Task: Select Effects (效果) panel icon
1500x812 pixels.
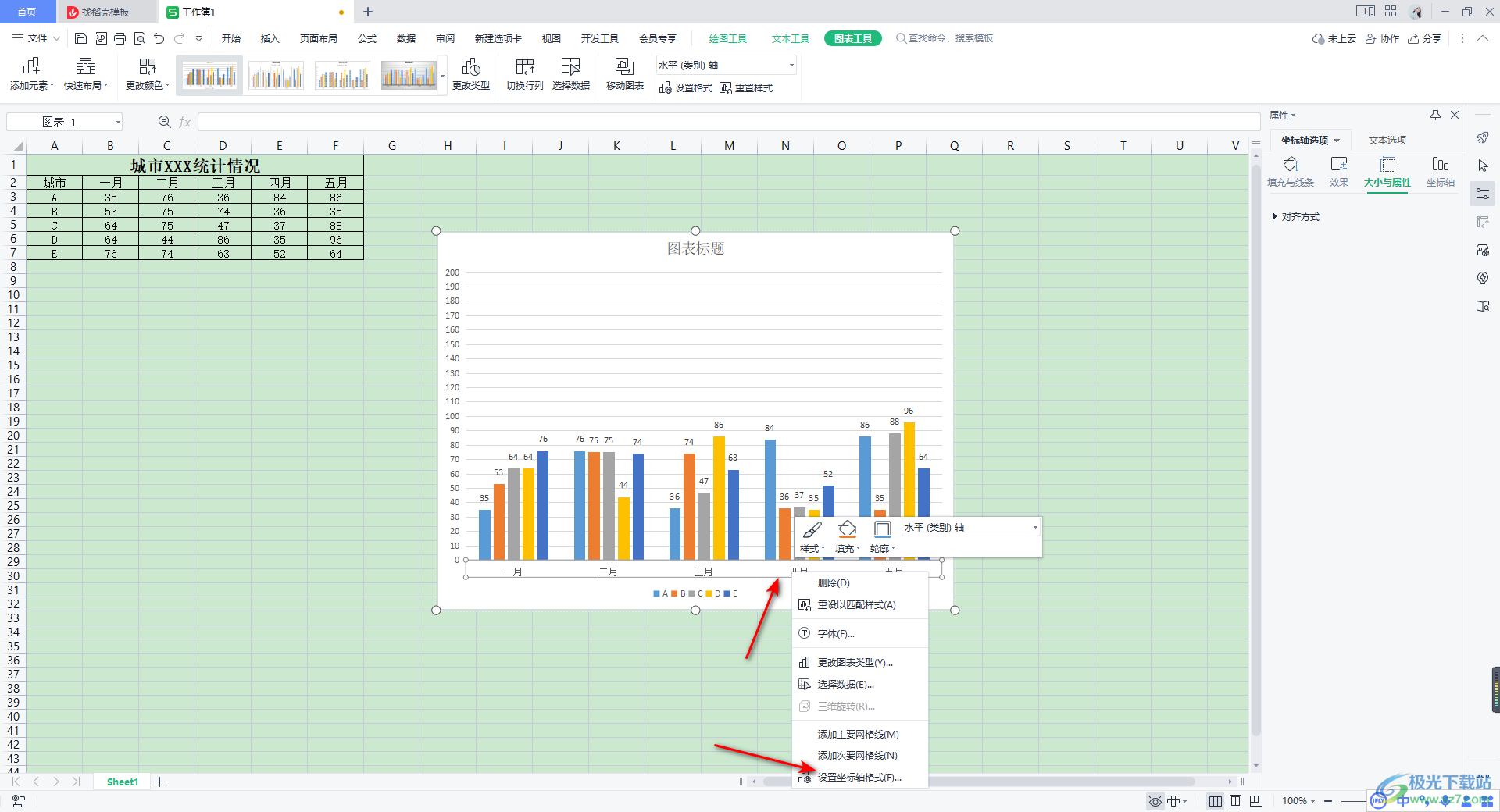Action: [x=1339, y=172]
